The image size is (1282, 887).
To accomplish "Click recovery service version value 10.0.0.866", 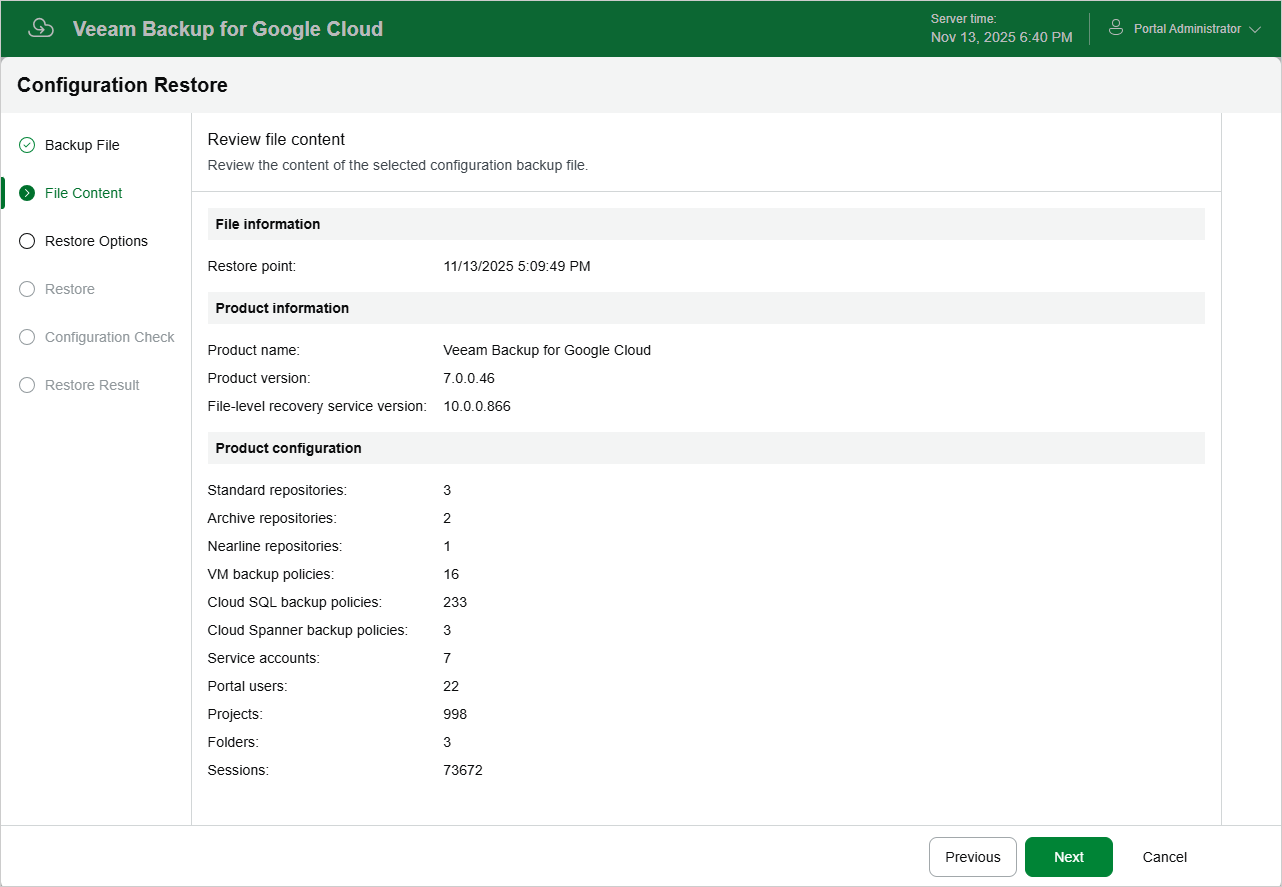I will [x=477, y=406].
